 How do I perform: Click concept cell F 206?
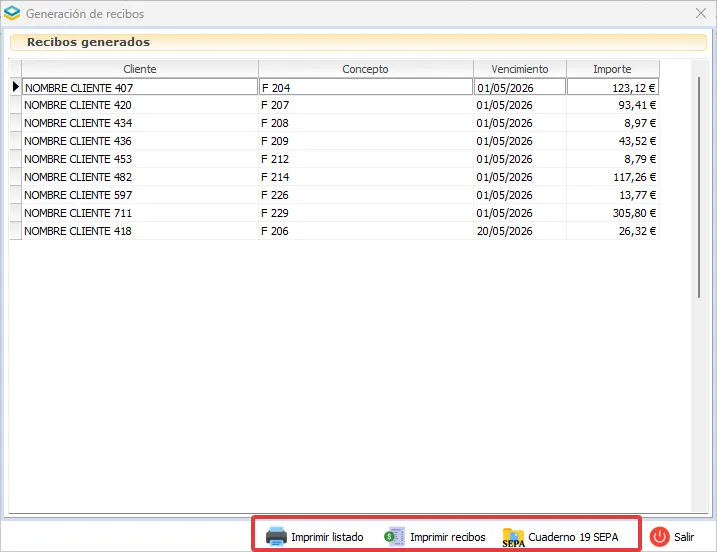(x=366, y=231)
